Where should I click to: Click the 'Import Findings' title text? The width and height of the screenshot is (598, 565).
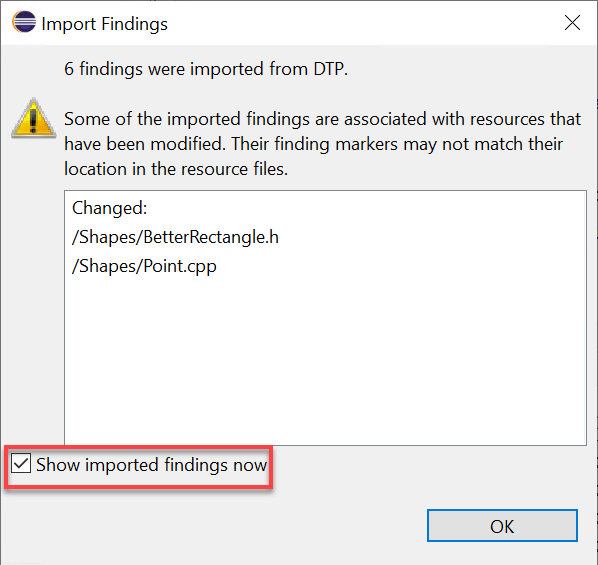pyautogui.click(x=104, y=24)
